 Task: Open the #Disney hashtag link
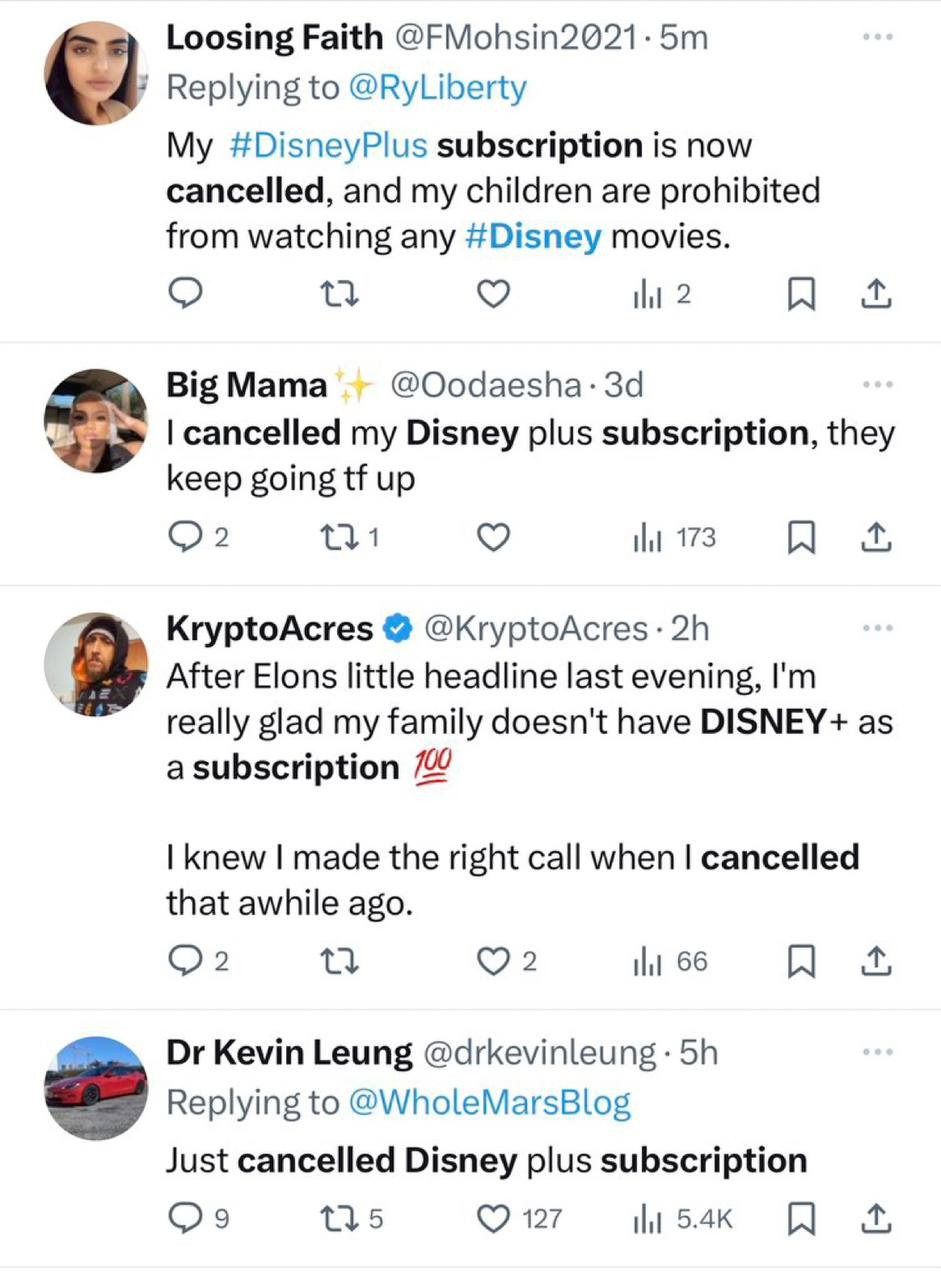pos(534,236)
